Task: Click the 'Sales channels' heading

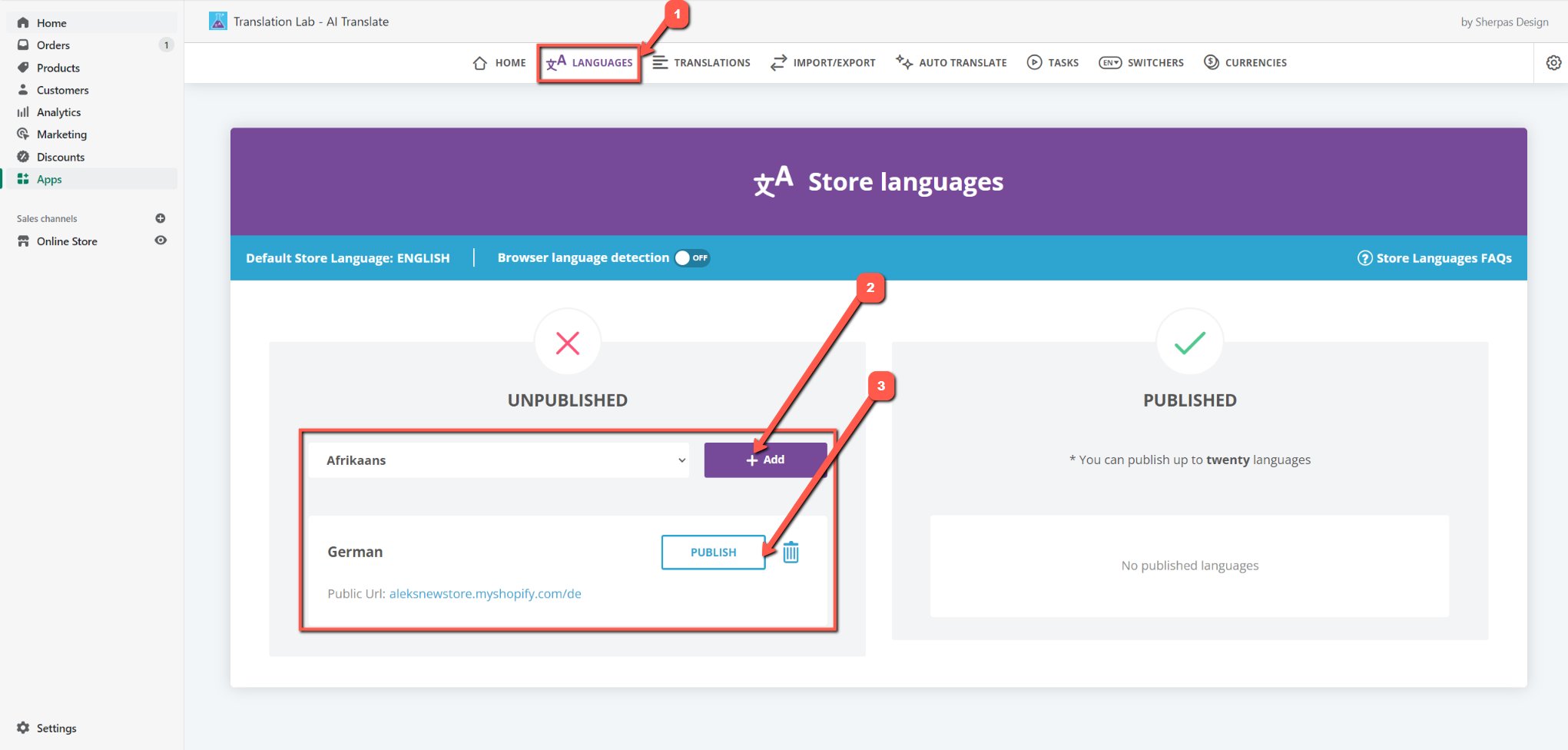Action: (47, 219)
